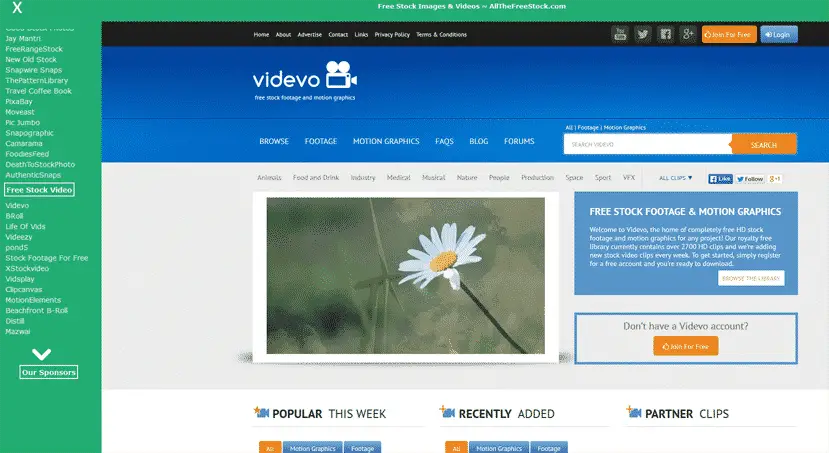Select Motion Graphics tab under Recently Added
Viewport: 829px width, 453px height.
(499, 448)
